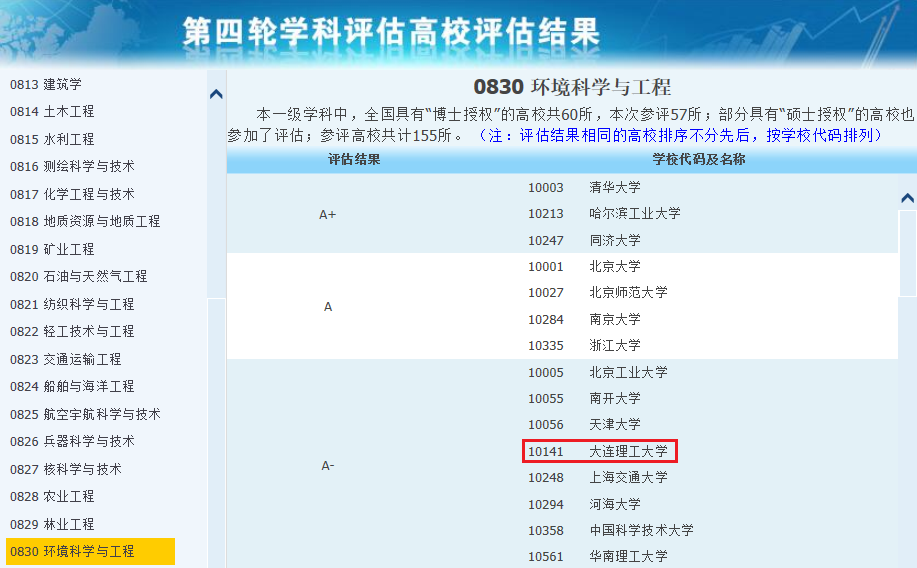917x568 pixels.
Task: Click the results table scroll-up arrow
Action: [907, 198]
